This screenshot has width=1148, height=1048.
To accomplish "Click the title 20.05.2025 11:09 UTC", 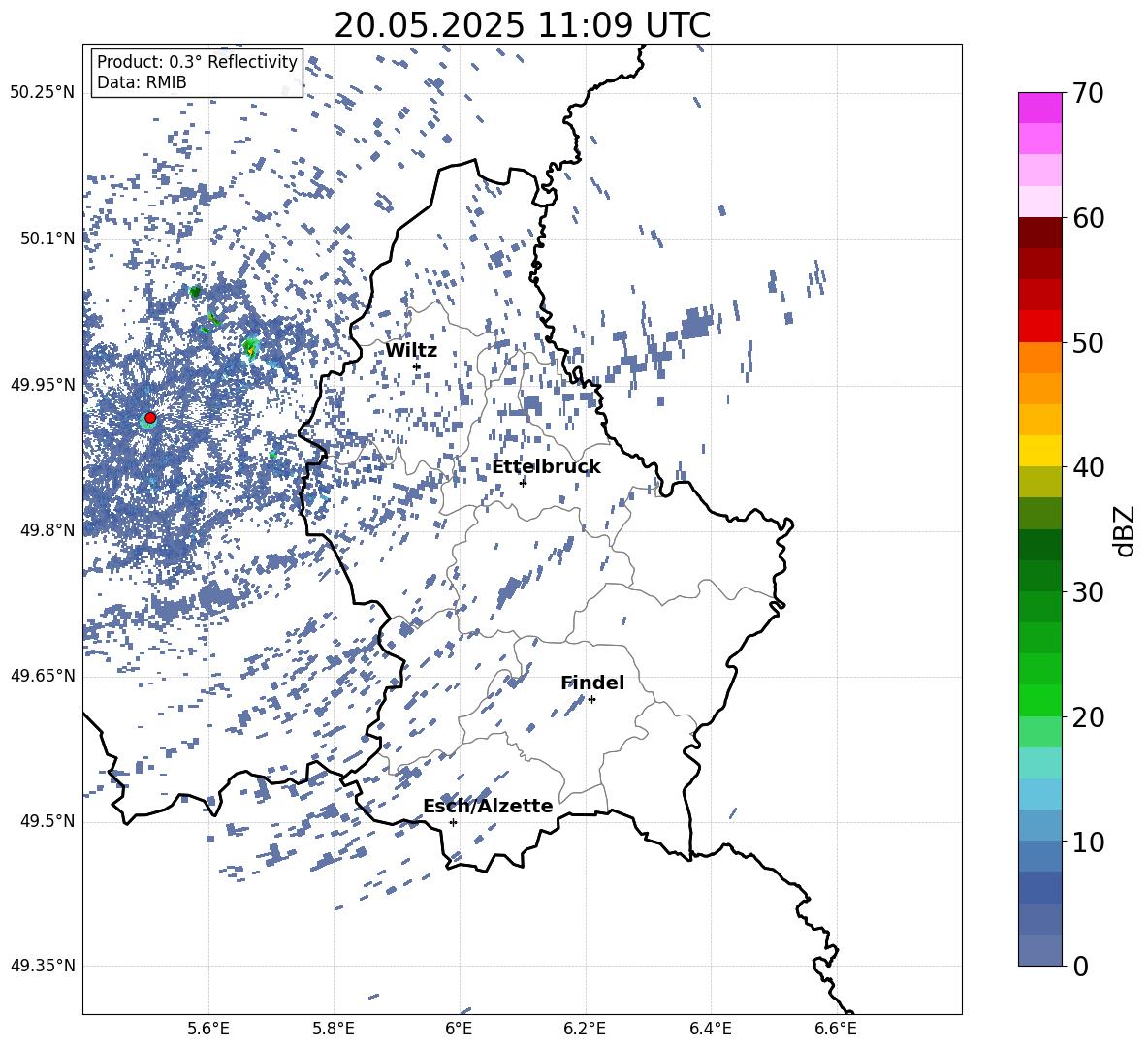I will pyautogui.click(x=522, y=25).
